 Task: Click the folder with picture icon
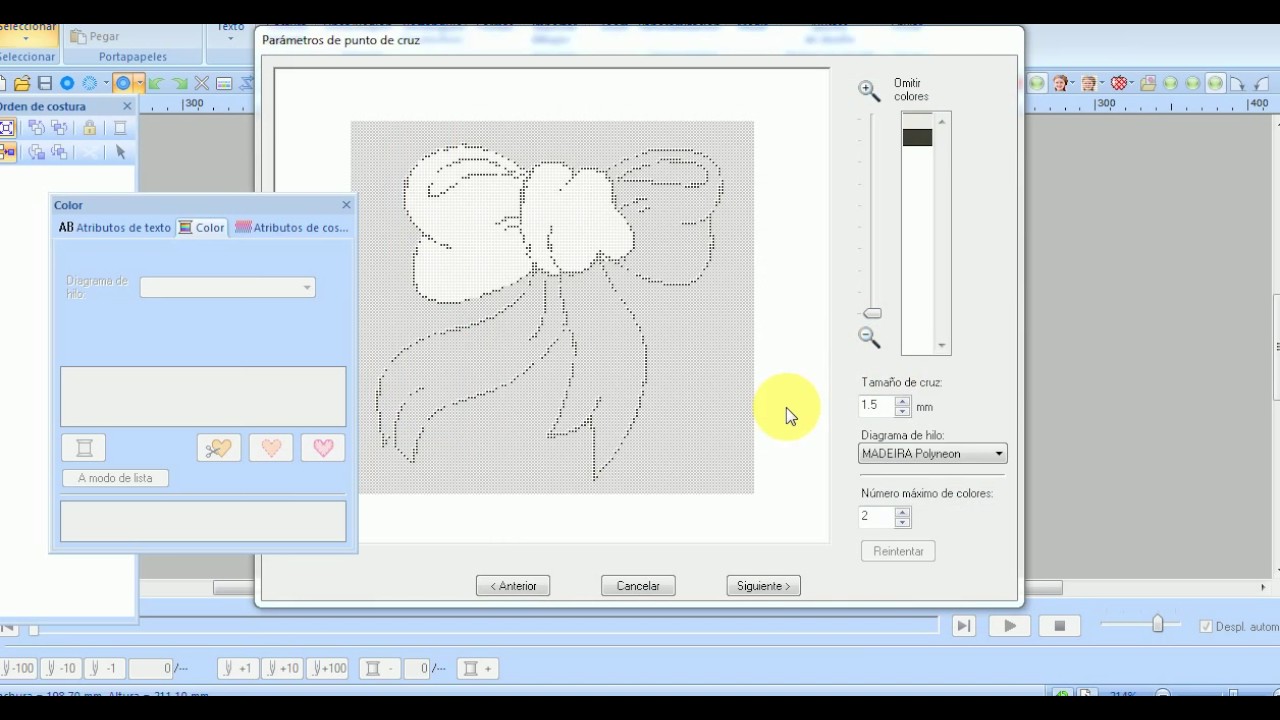[1148, 84]
